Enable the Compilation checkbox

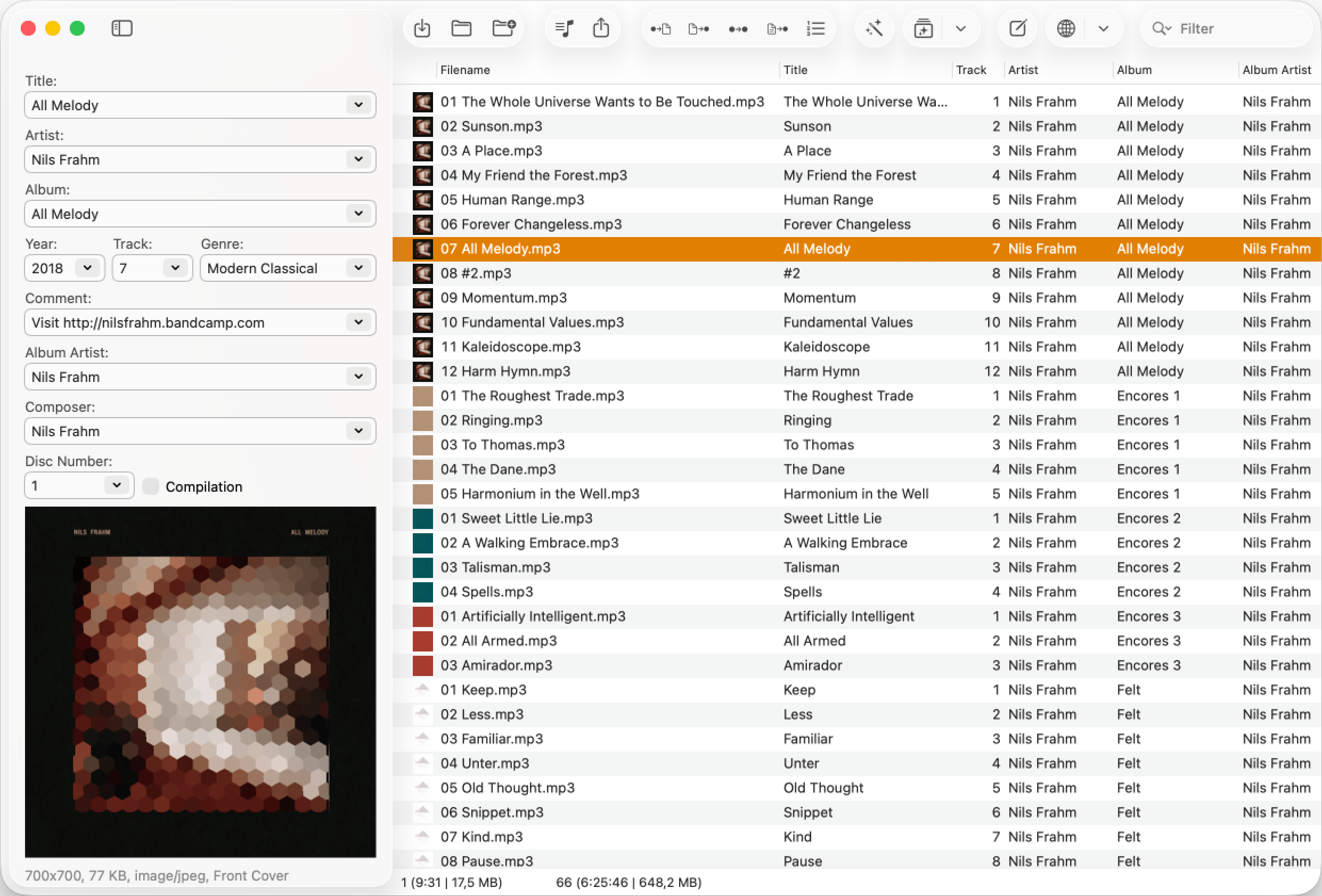click(151, 486)
